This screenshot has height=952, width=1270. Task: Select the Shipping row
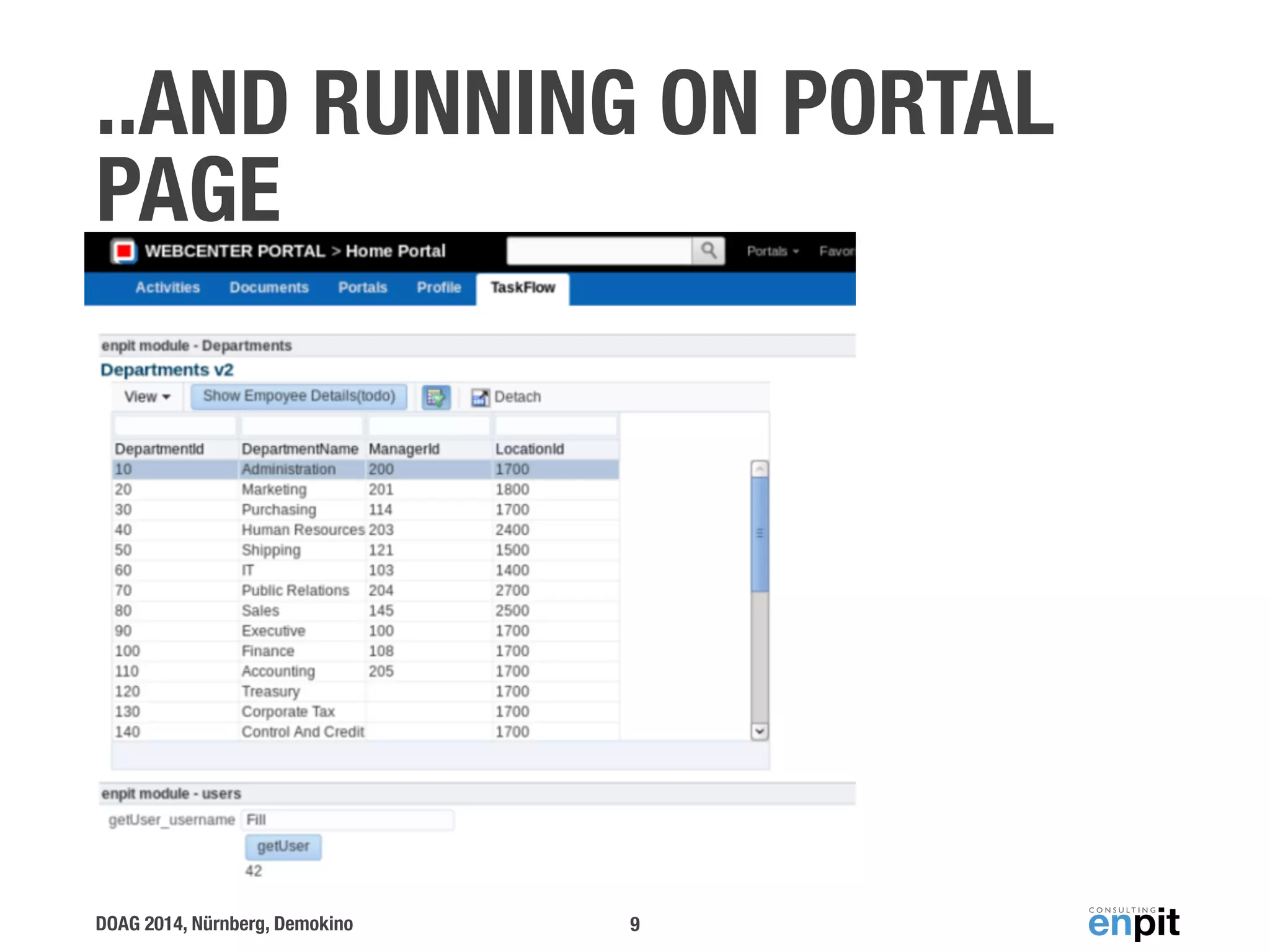(x=366, y=550)
